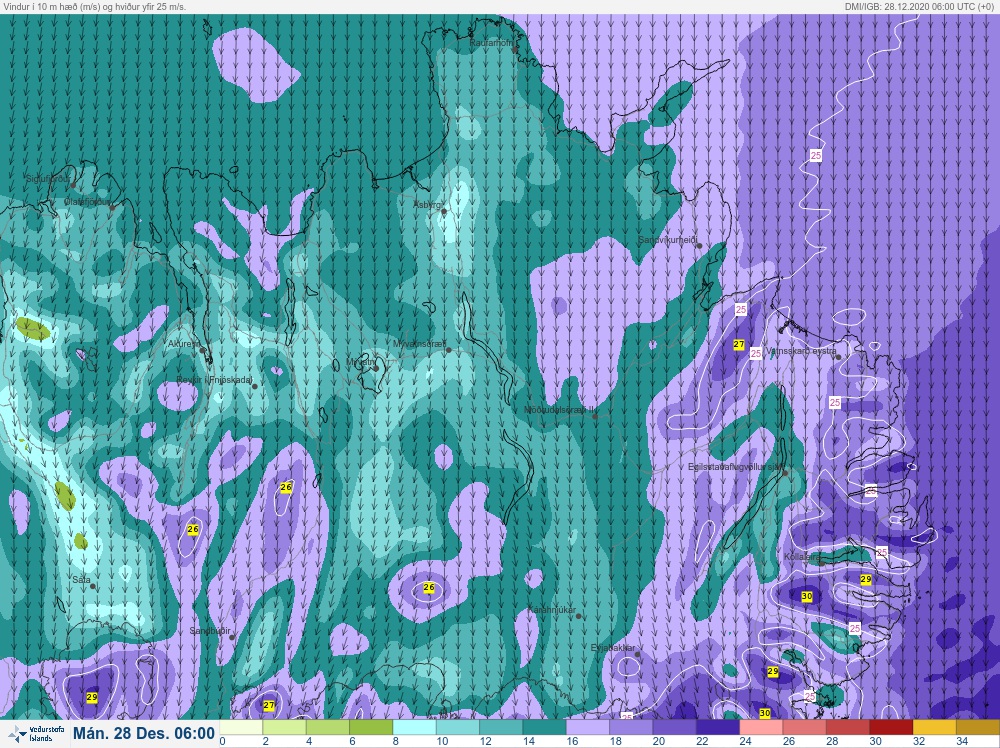Click the Möðrudalsöræfi II station label

click(558, 410)
